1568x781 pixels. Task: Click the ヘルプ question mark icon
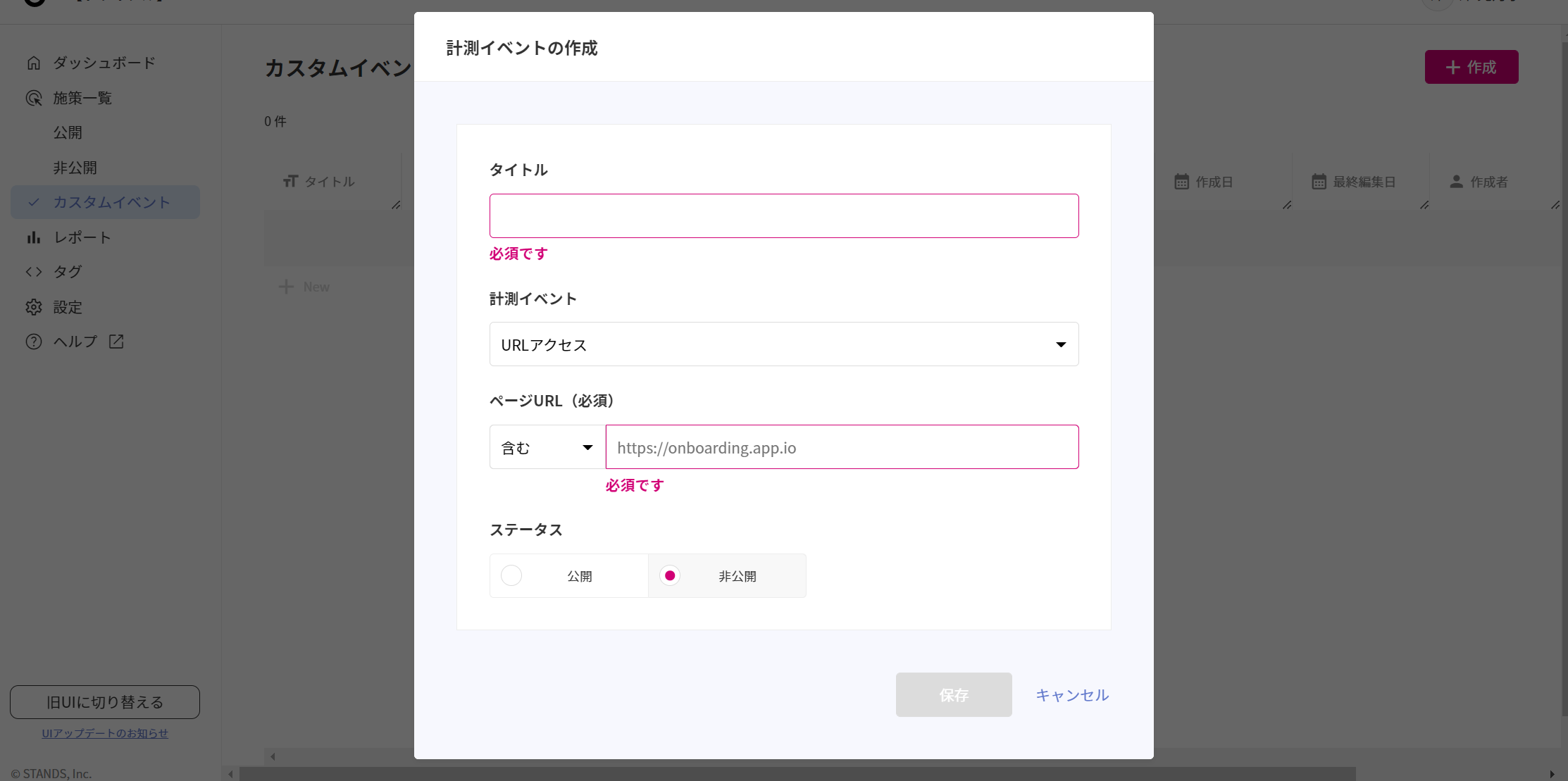click(x=33, y=342)
